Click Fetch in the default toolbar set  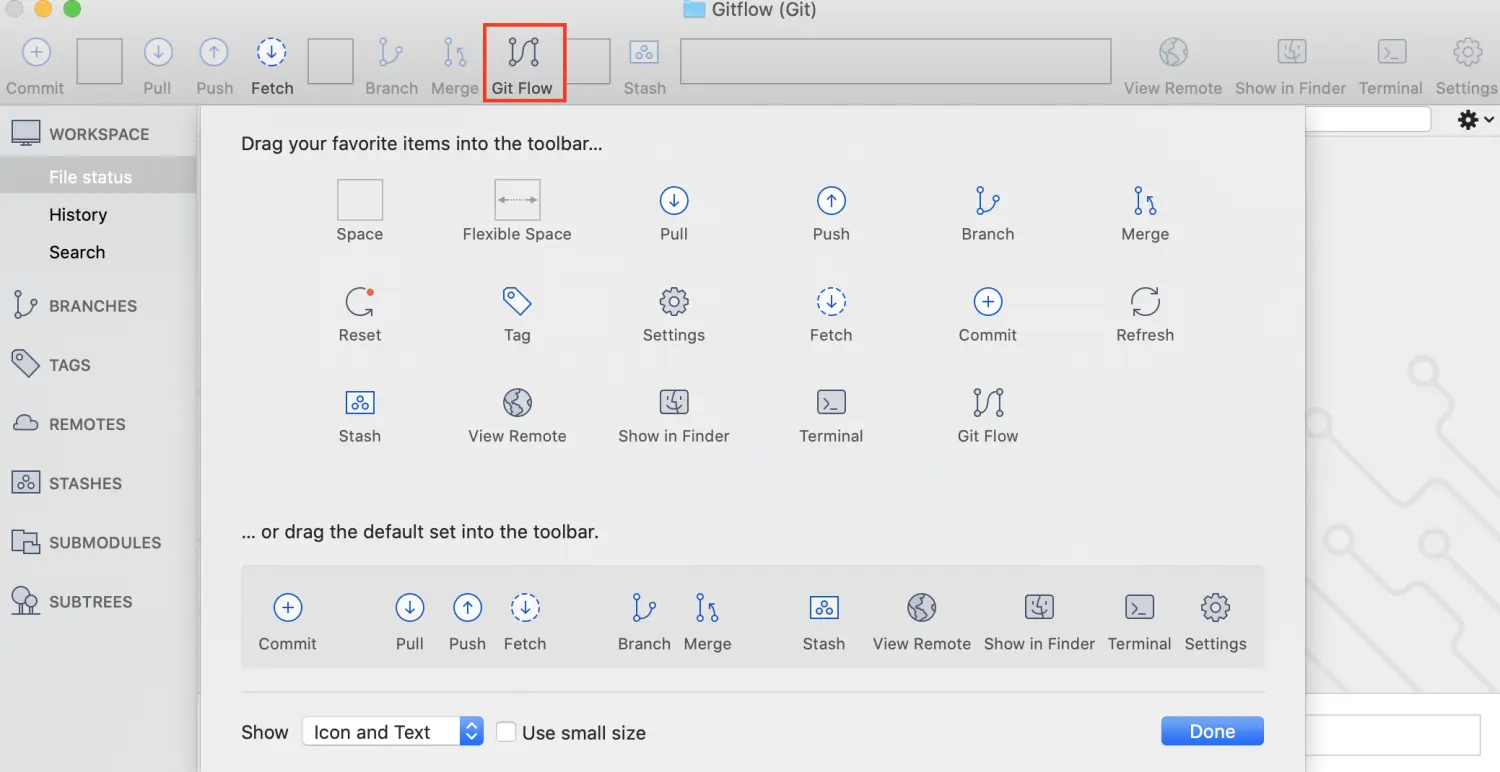[525, 622]
